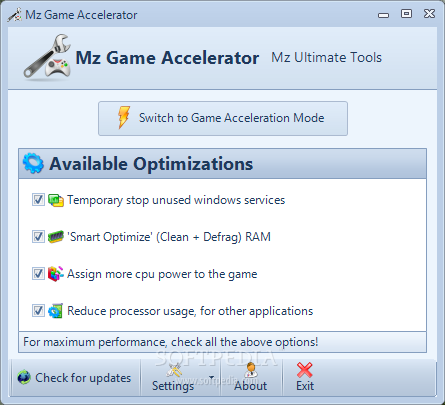445x405 pixels.
Task: Click "'Smart Optimize' (Clean + Defrag) RAM" text
Action: coord(169,237)
